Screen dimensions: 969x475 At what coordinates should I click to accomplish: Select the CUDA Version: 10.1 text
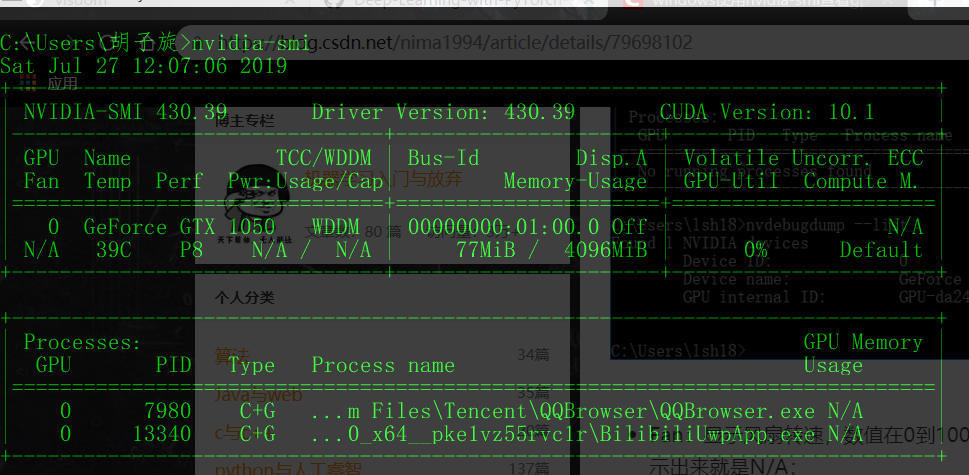(767, 112)
